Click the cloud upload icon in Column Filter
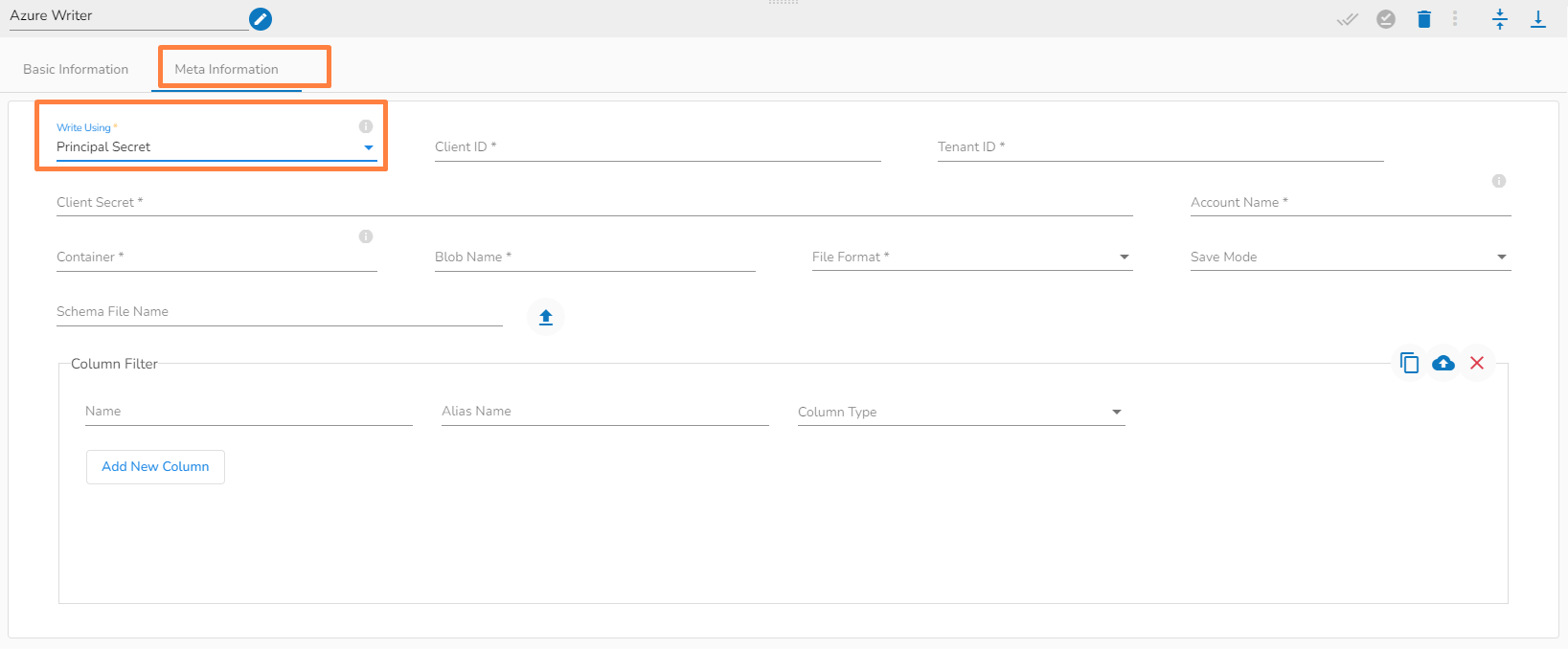This screenshot has width=1568, height=649. (1443, 363)
